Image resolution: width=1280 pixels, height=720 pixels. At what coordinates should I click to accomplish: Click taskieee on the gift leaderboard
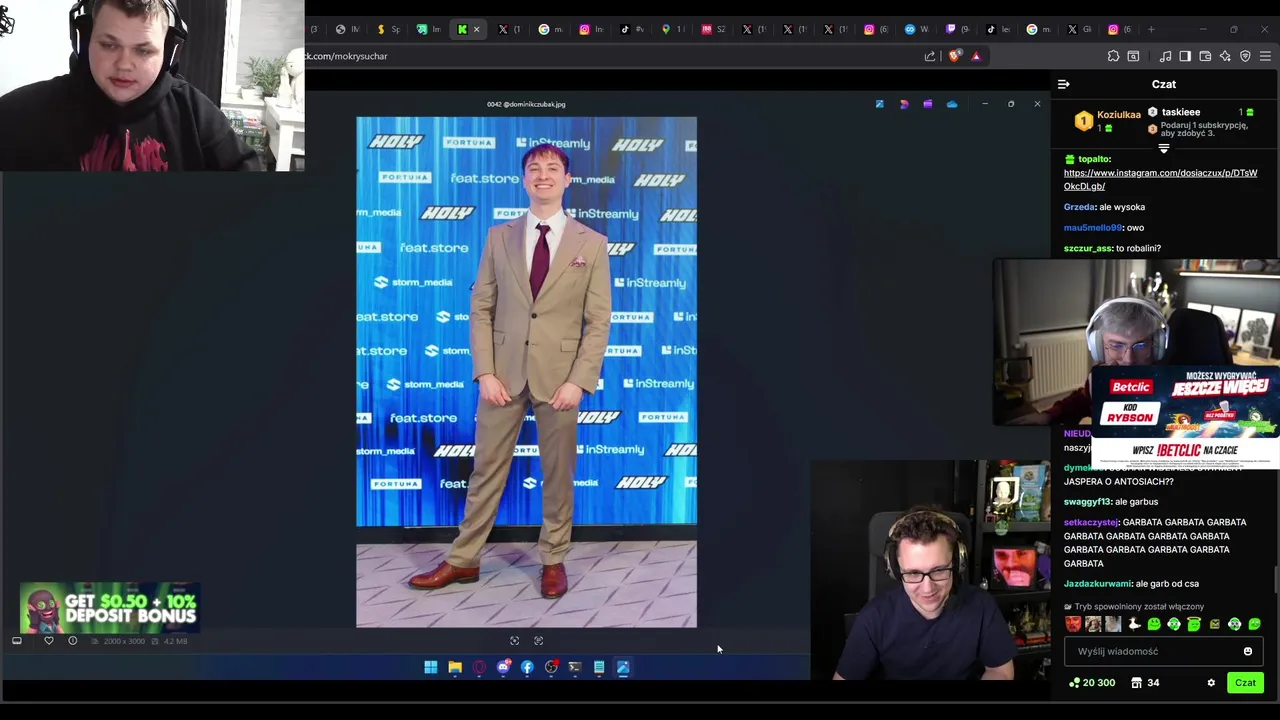(1181, 112)
